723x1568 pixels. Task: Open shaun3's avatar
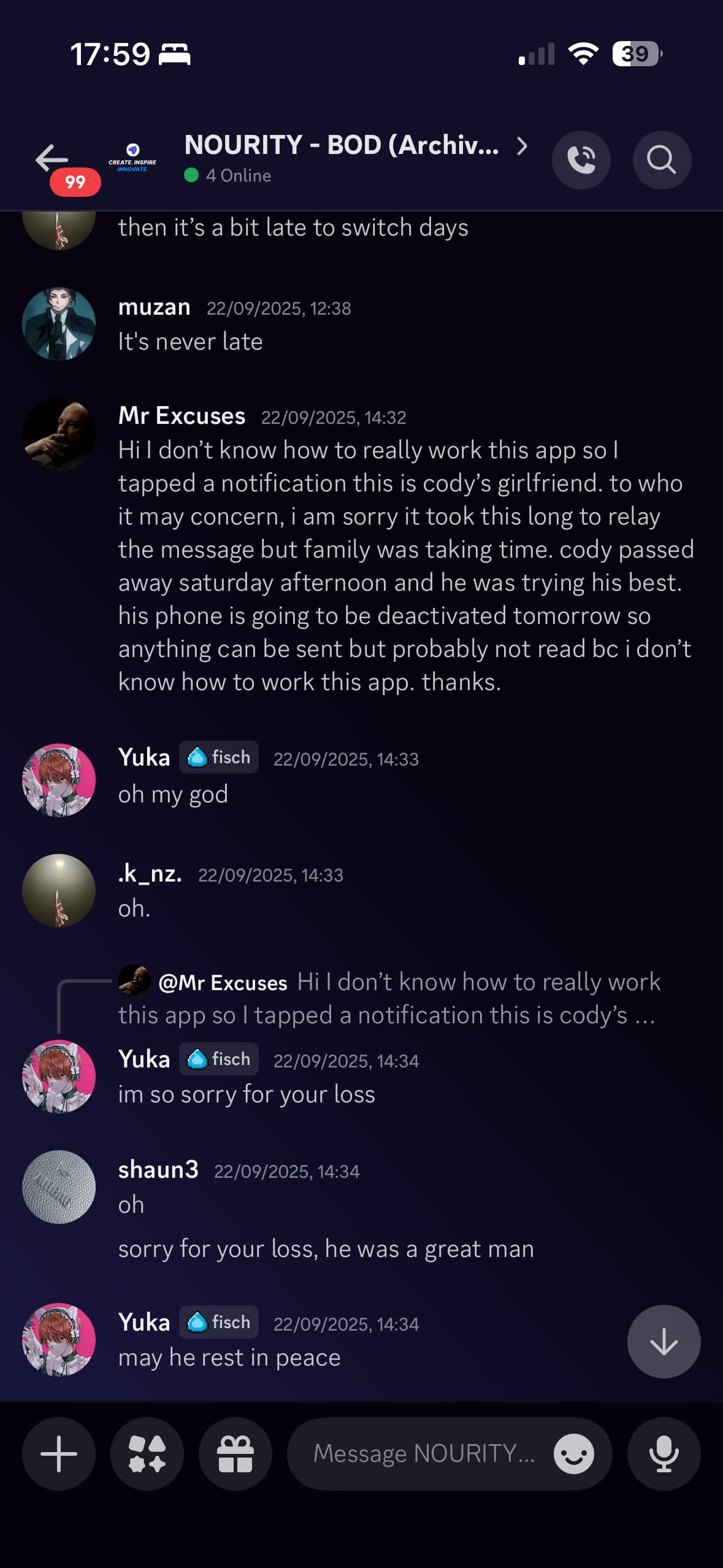59,1187
